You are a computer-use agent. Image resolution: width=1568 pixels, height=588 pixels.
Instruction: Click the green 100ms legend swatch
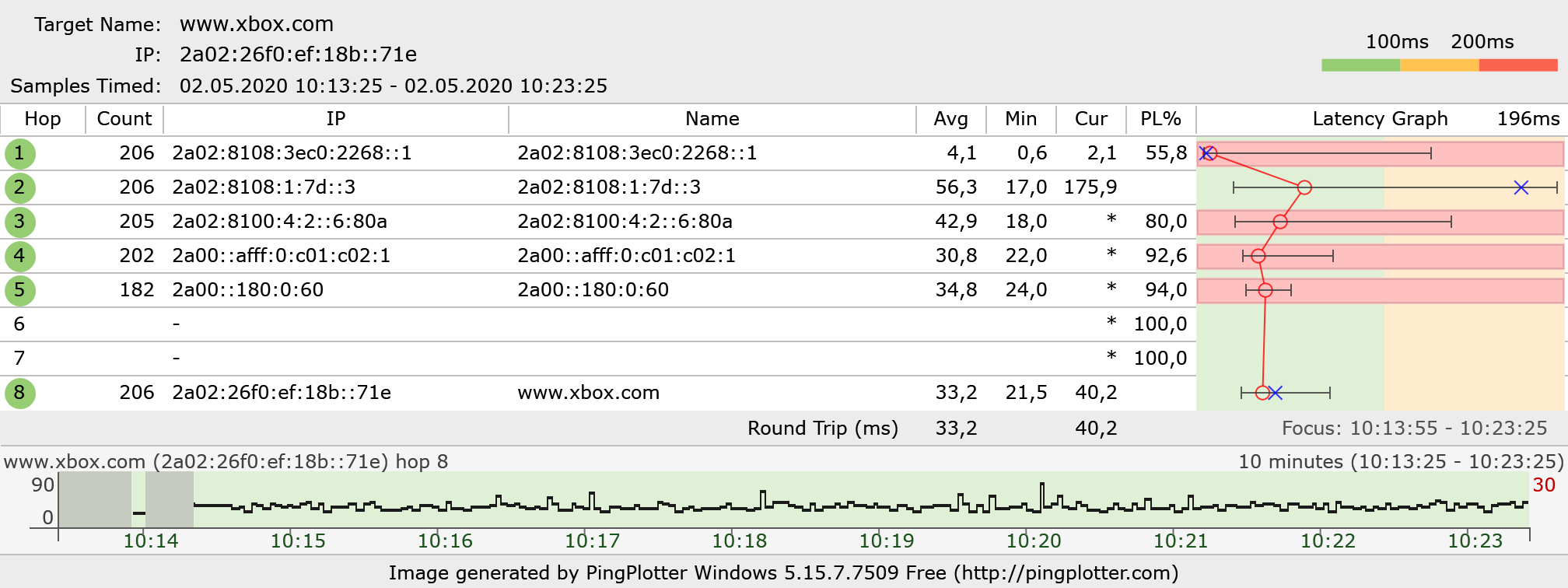coord(1360,65)
